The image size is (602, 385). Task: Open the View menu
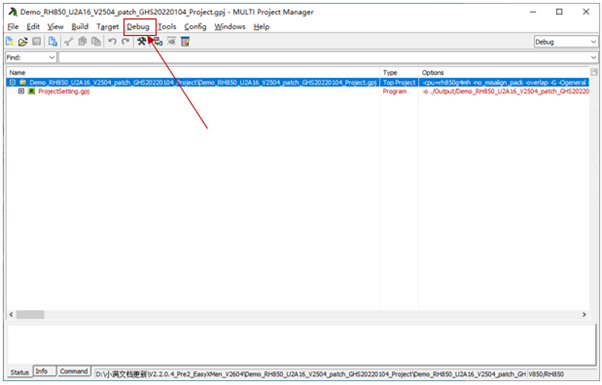[55, 27]
